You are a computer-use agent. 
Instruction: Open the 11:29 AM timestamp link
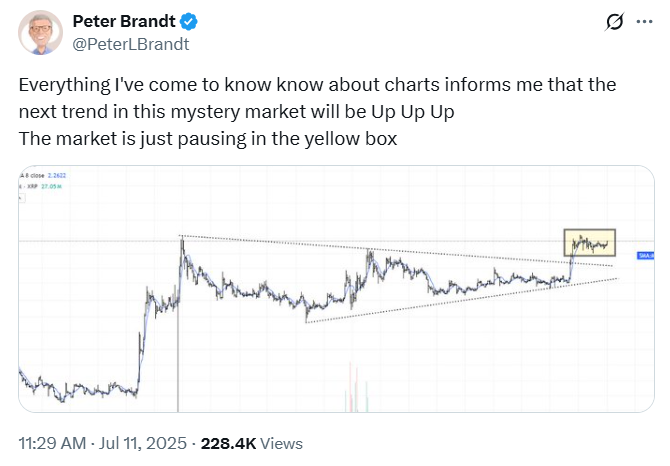[52, 443]
